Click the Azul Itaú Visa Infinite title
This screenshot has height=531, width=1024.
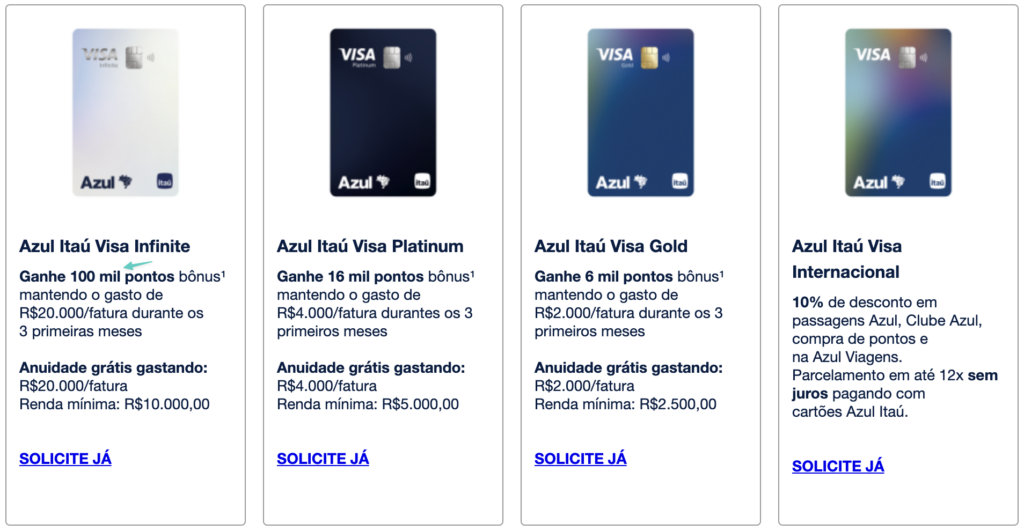pos(104,246)
